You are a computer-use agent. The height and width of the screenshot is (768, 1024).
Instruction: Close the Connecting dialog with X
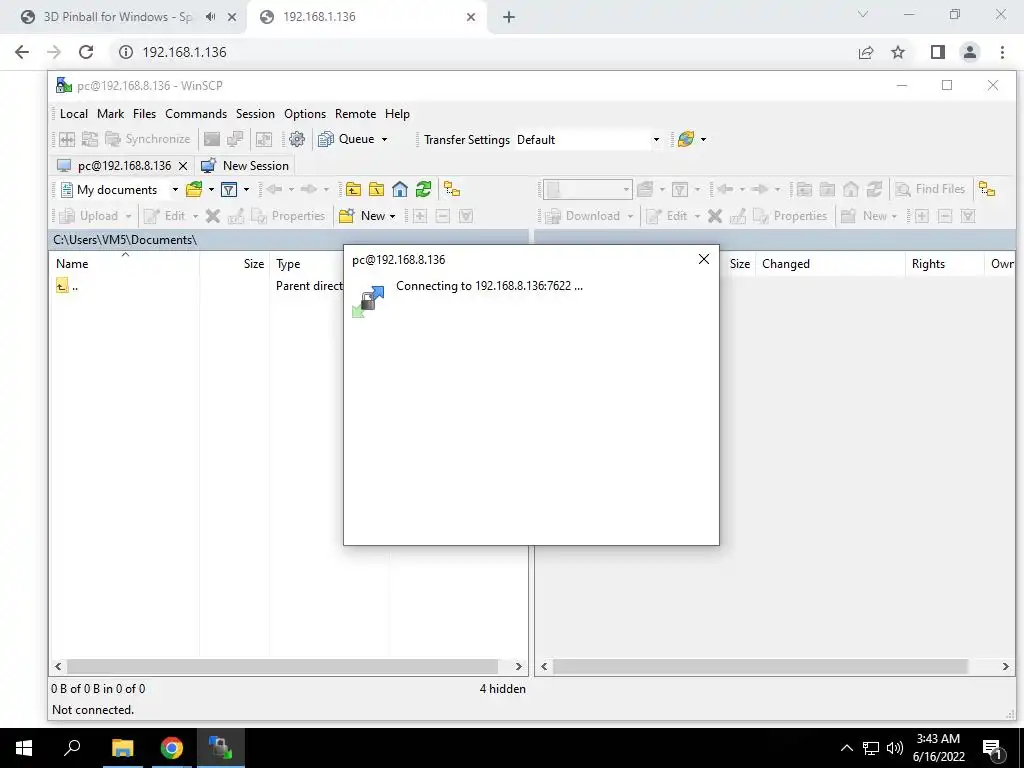703,259
